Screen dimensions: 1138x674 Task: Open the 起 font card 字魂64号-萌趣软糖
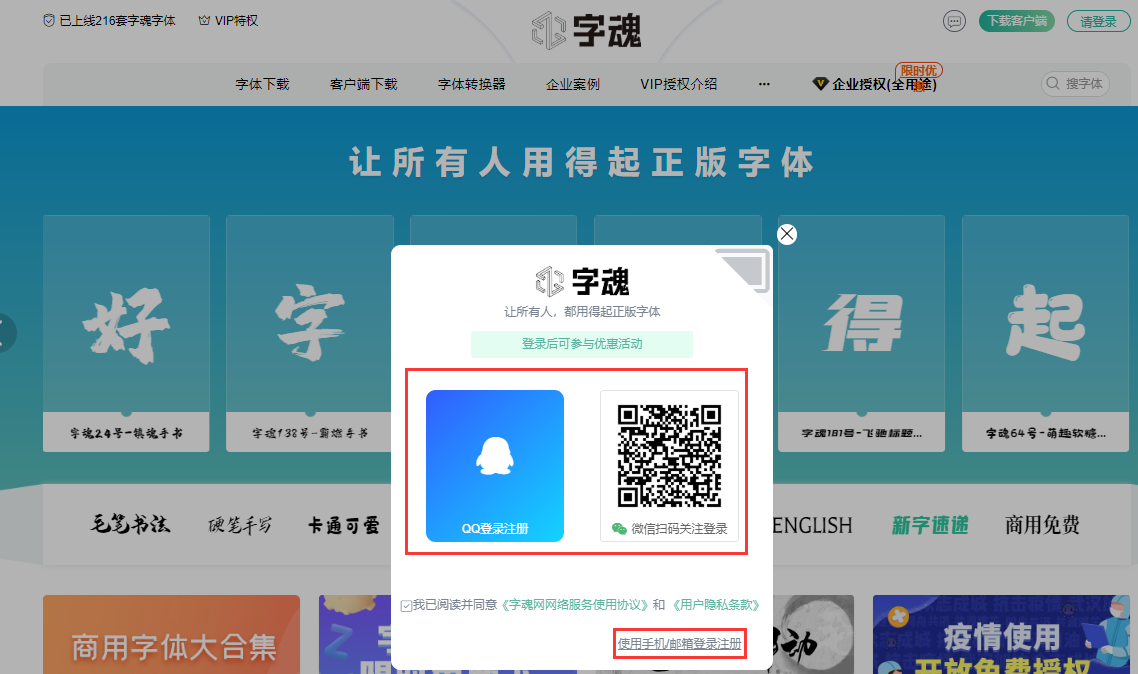pos(1046,334)
